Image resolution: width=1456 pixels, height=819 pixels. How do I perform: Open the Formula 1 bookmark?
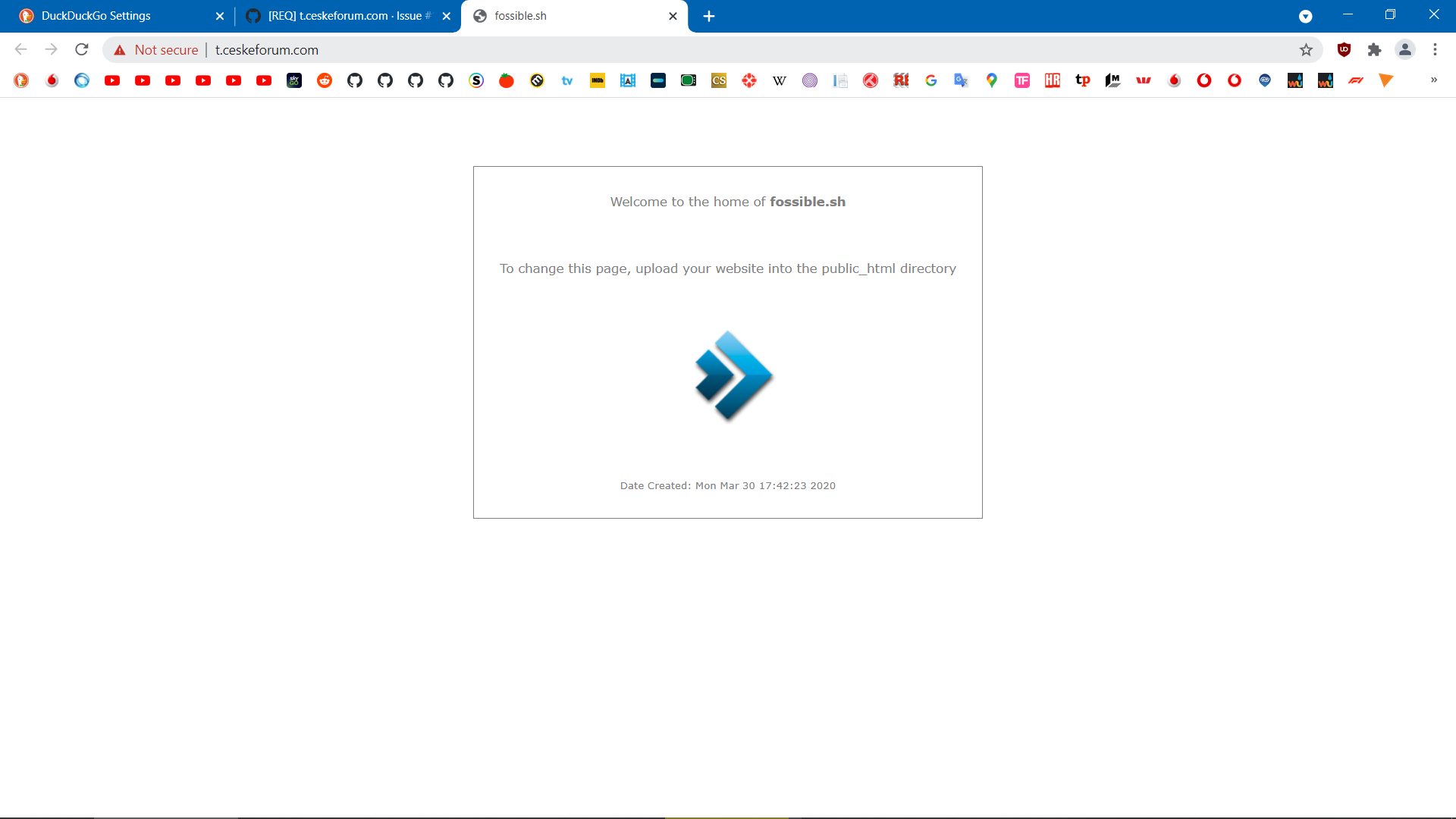click(x=1356, y=80)
